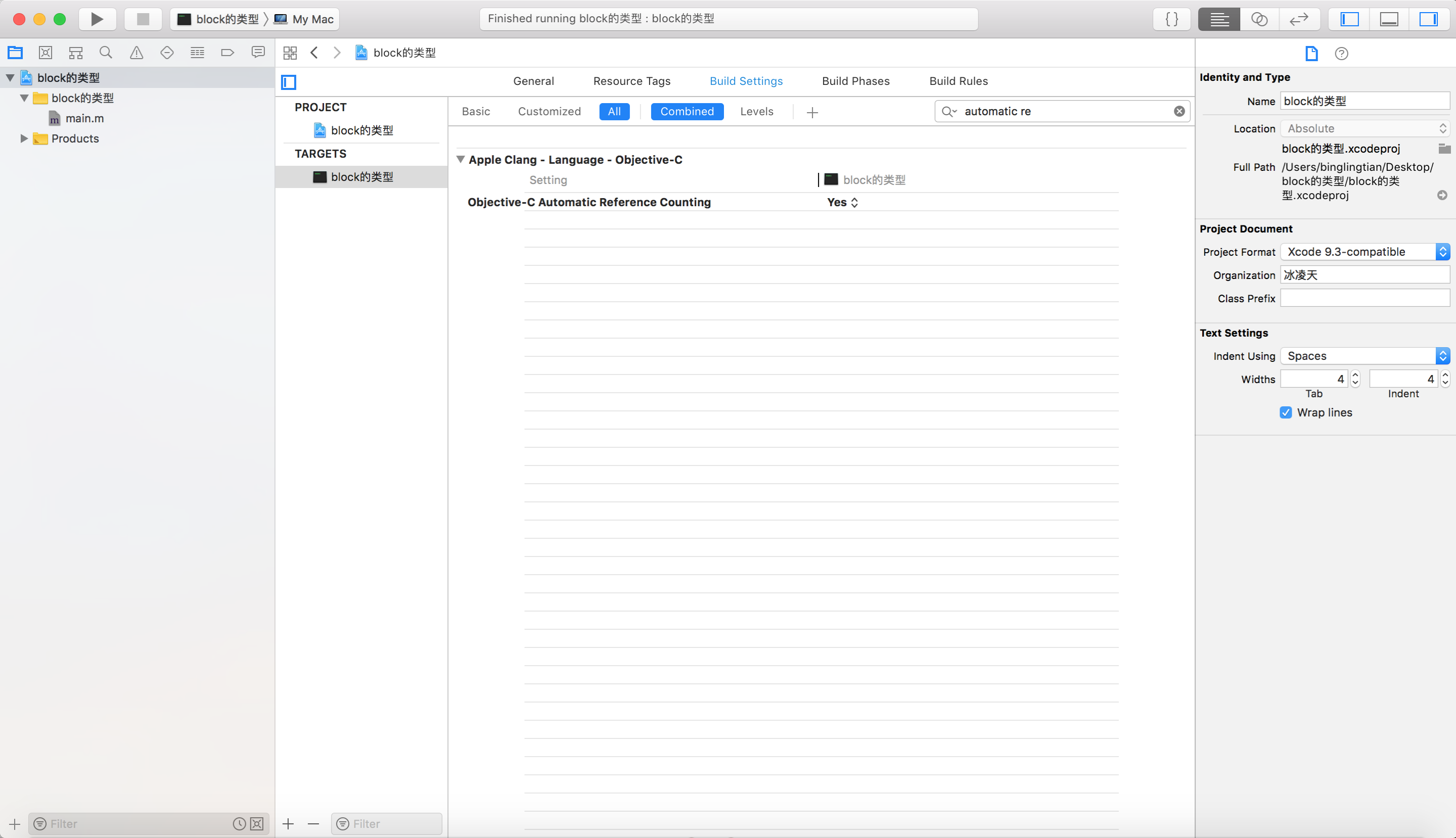1456x838 pixels.
Task: Click the code snippets library braces icon
Action: (x=1171, y=19)
